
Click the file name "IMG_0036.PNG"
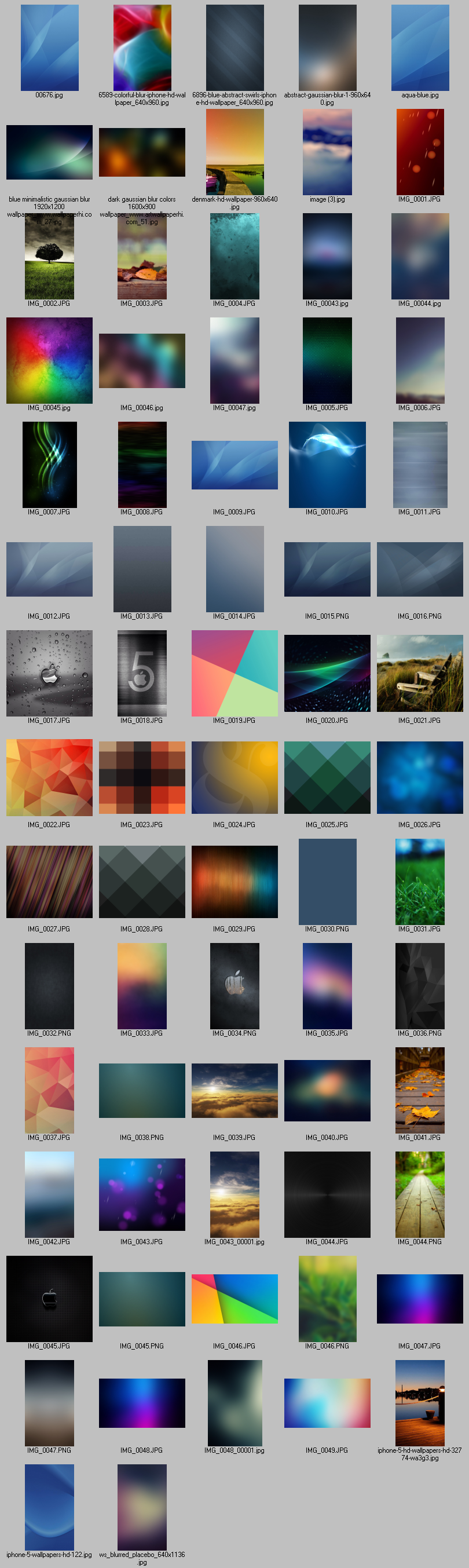pyautogui.click(x=420, y=1033)
